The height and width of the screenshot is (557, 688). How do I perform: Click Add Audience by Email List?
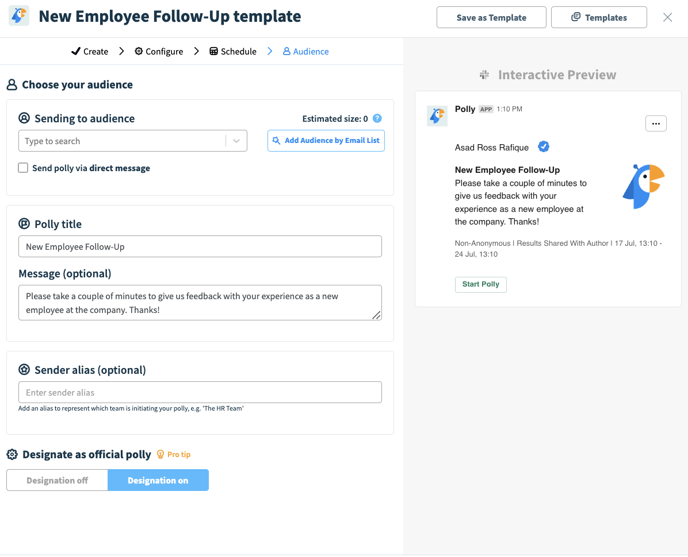(x=326, y=140)
